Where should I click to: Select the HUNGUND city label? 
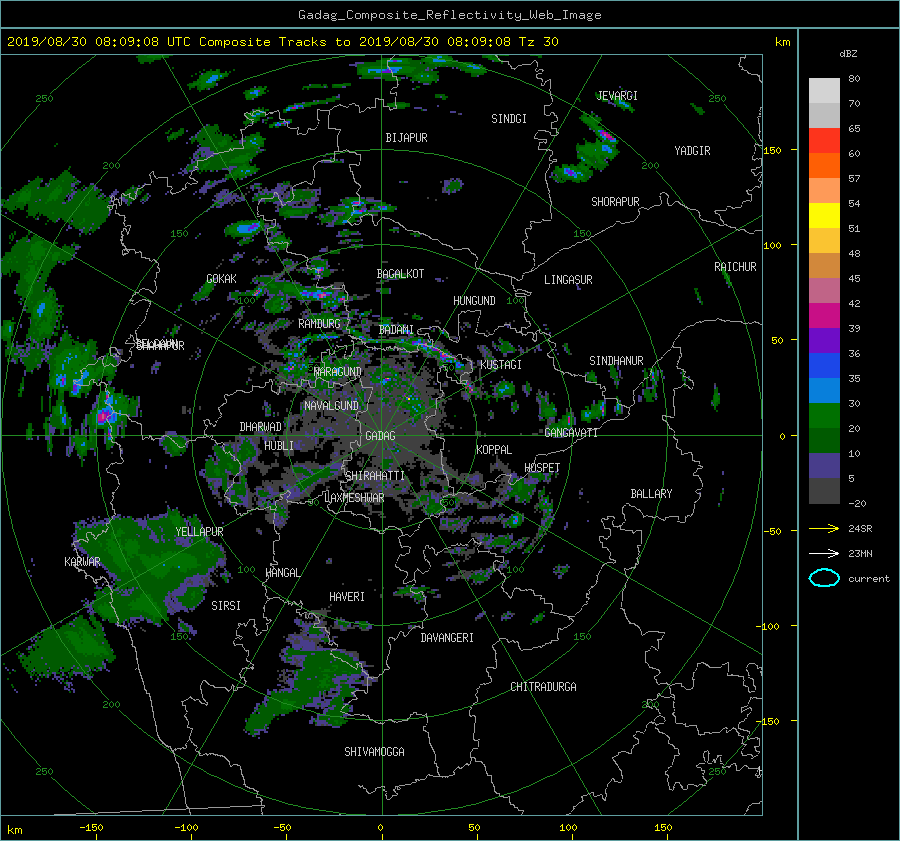click(x=474, y=301)
